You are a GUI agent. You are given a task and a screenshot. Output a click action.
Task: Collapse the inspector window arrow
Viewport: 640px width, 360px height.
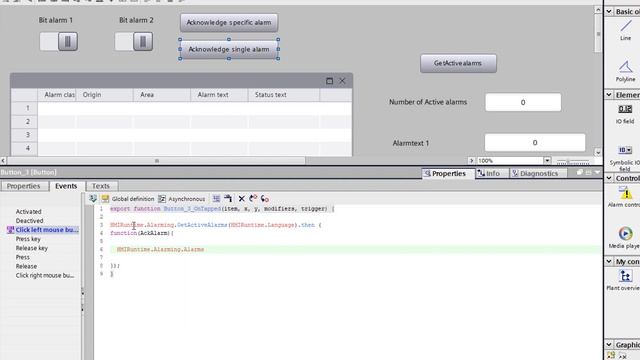coord(597,173)
